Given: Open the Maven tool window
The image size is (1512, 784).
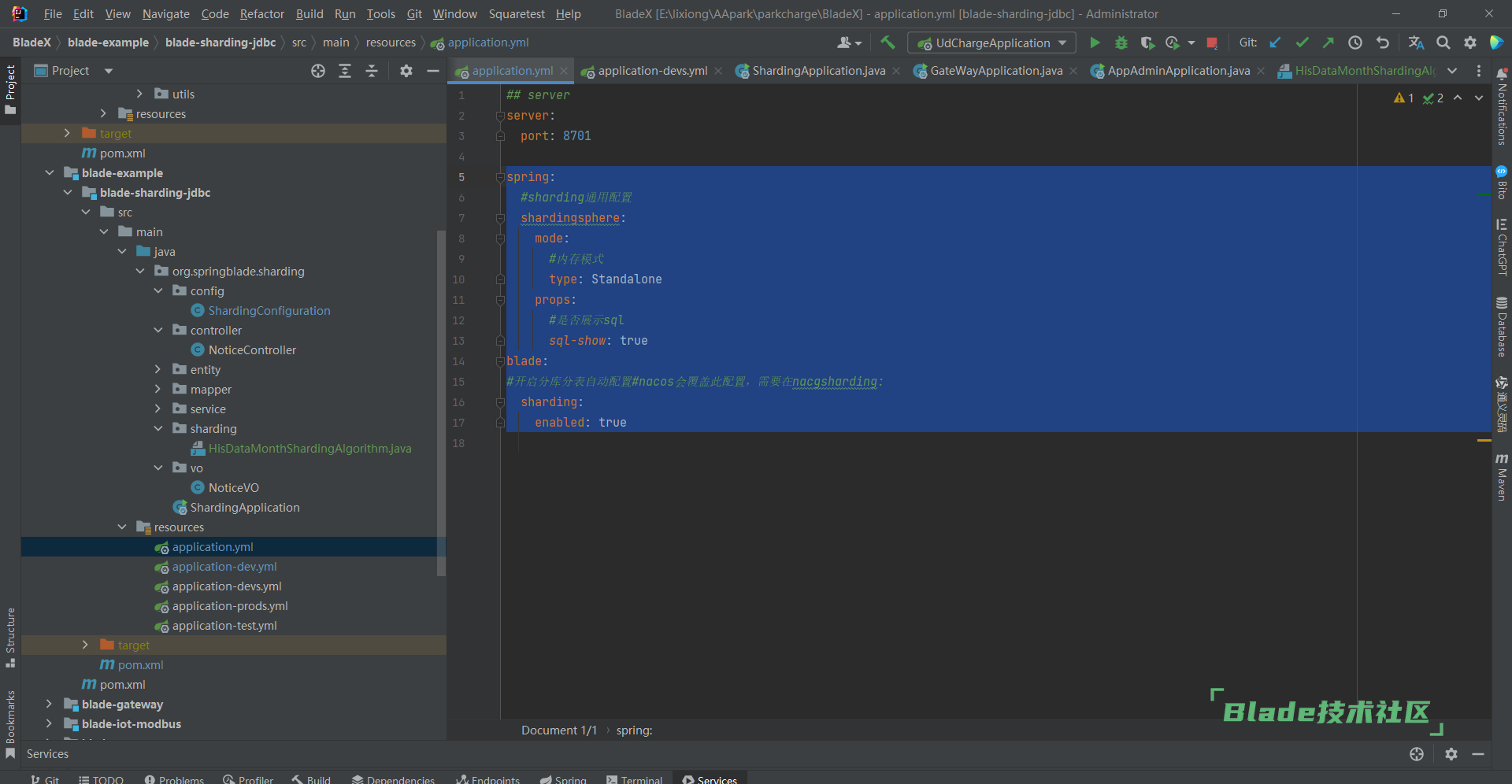Looking at the screenshot, I should tap(1502, 477).
